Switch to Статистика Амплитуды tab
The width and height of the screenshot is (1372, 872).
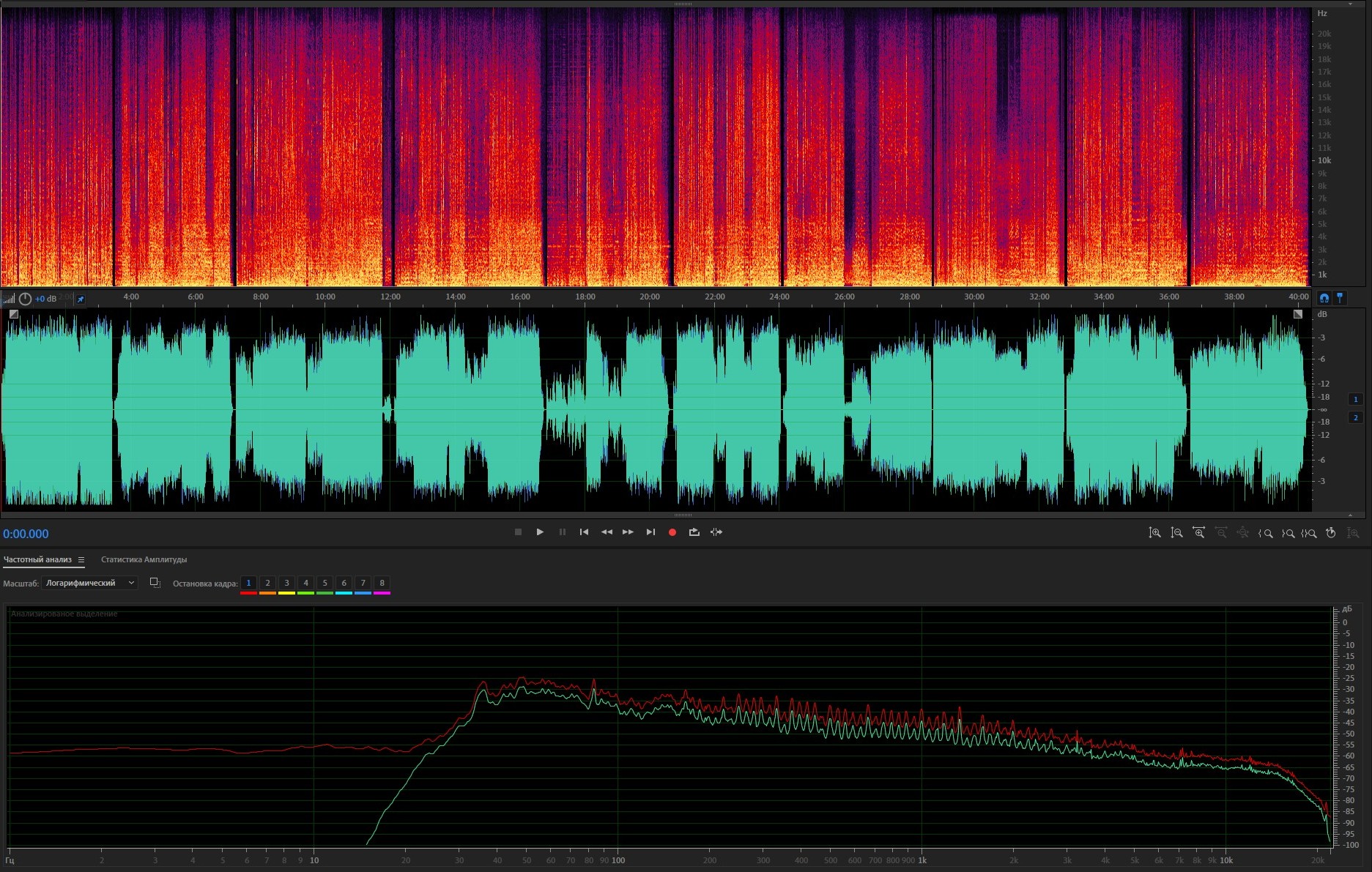pyautogui.click(x=144, y=560)
